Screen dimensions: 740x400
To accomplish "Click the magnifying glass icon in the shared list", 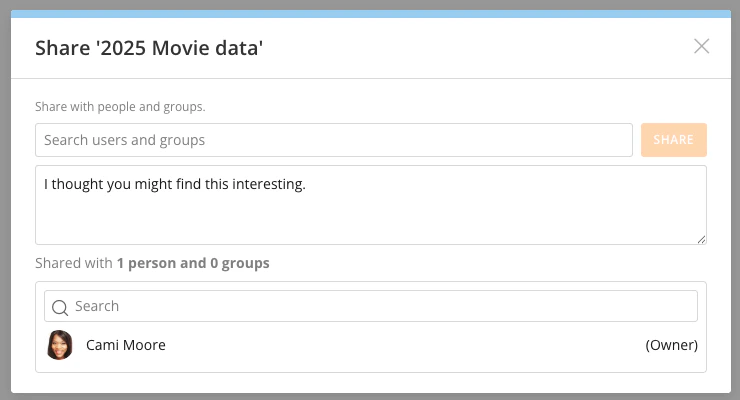I will pos(60,307).
